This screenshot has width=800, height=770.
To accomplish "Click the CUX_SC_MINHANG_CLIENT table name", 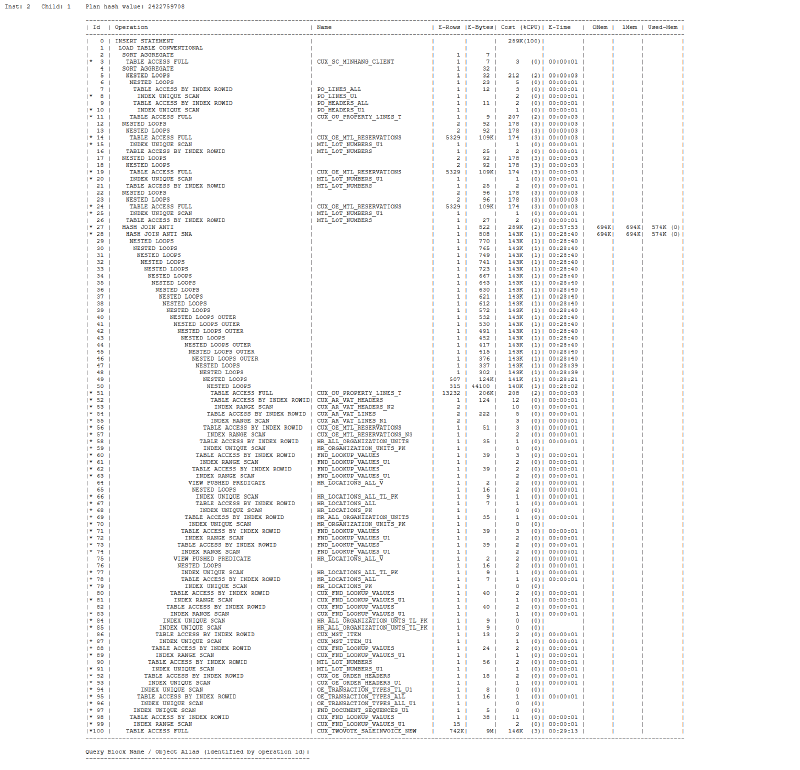I will [x=356, y=62].
